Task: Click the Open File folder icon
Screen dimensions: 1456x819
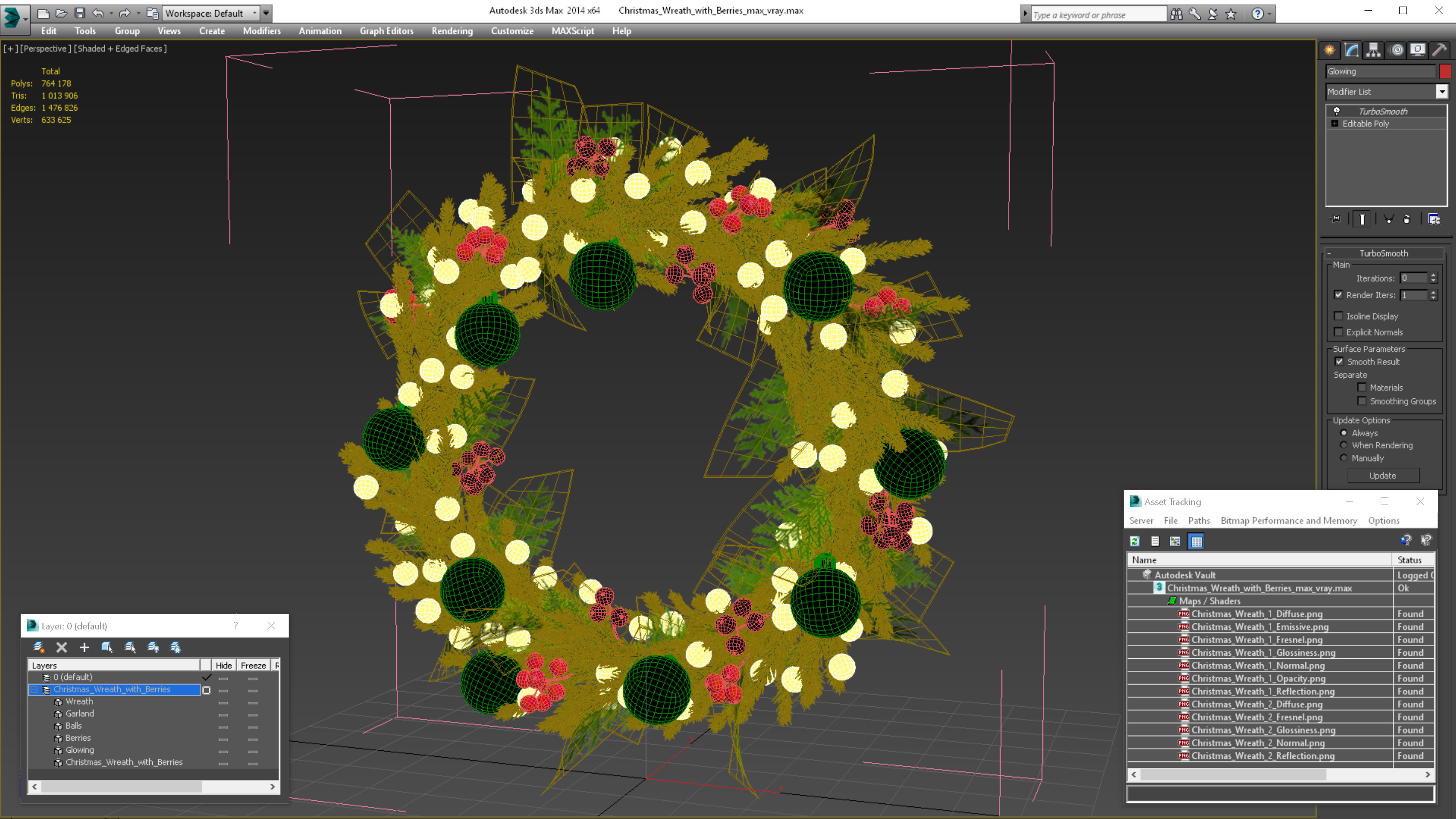Action: [x=61, y=13]
